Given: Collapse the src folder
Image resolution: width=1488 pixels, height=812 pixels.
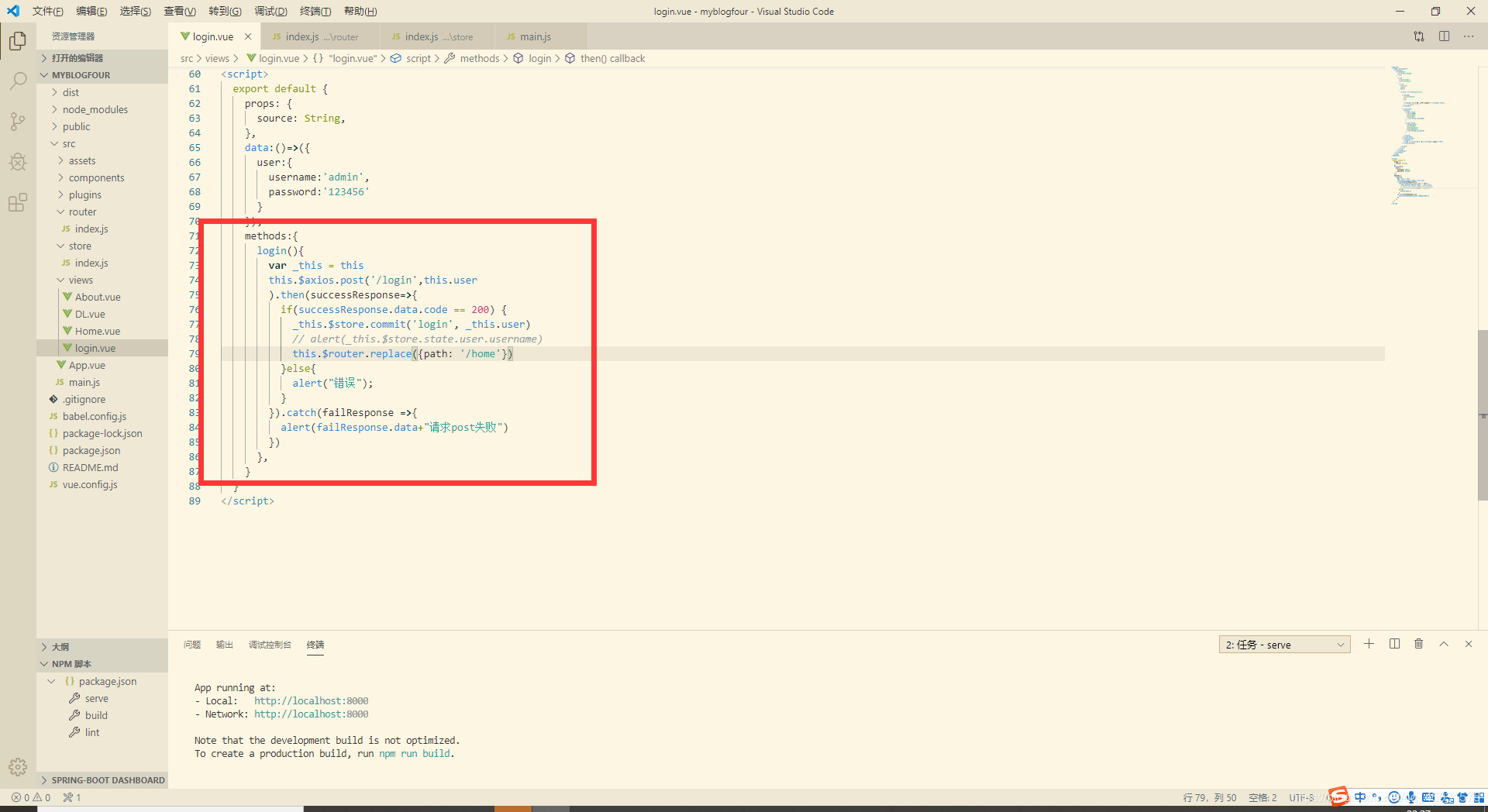Looking at the screenshot, I should (69, 143).
